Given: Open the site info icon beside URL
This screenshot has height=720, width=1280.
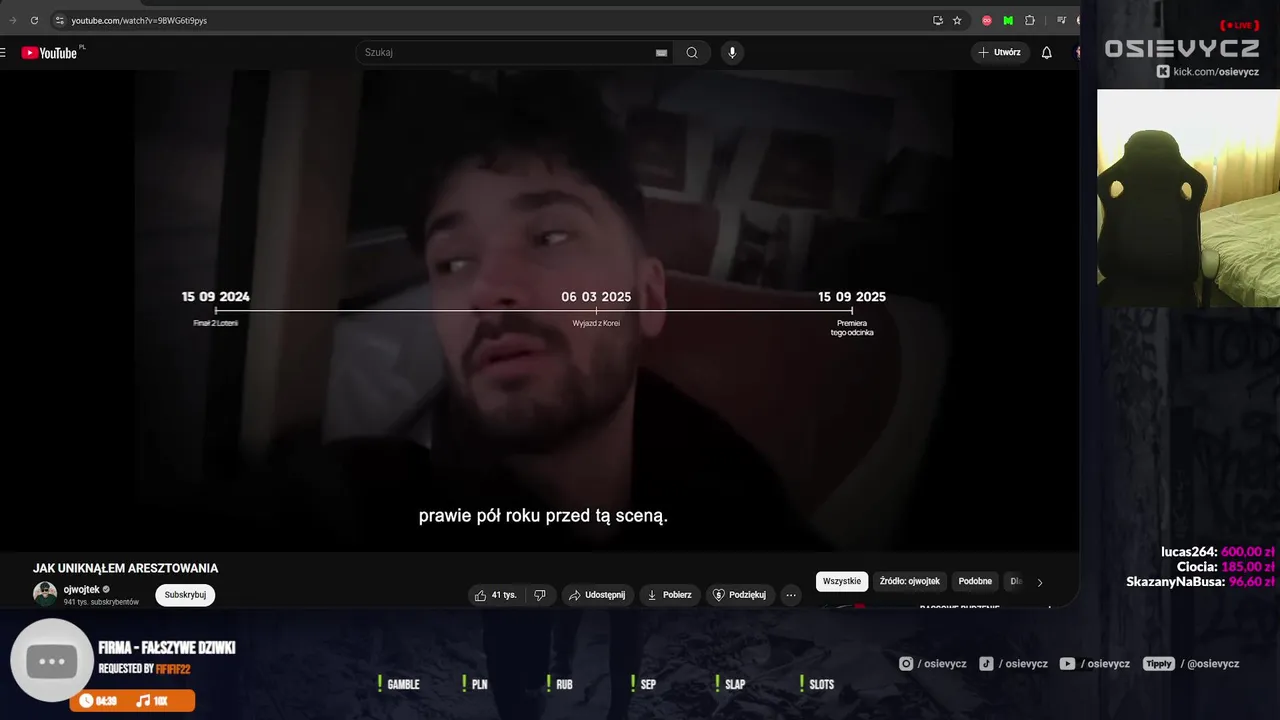Looking at the screenshot, I should click(59, 20).
